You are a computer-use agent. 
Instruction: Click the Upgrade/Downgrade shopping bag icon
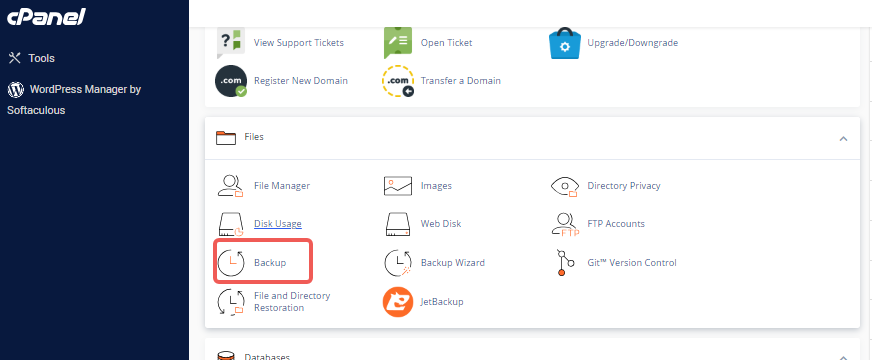[564, 43]
